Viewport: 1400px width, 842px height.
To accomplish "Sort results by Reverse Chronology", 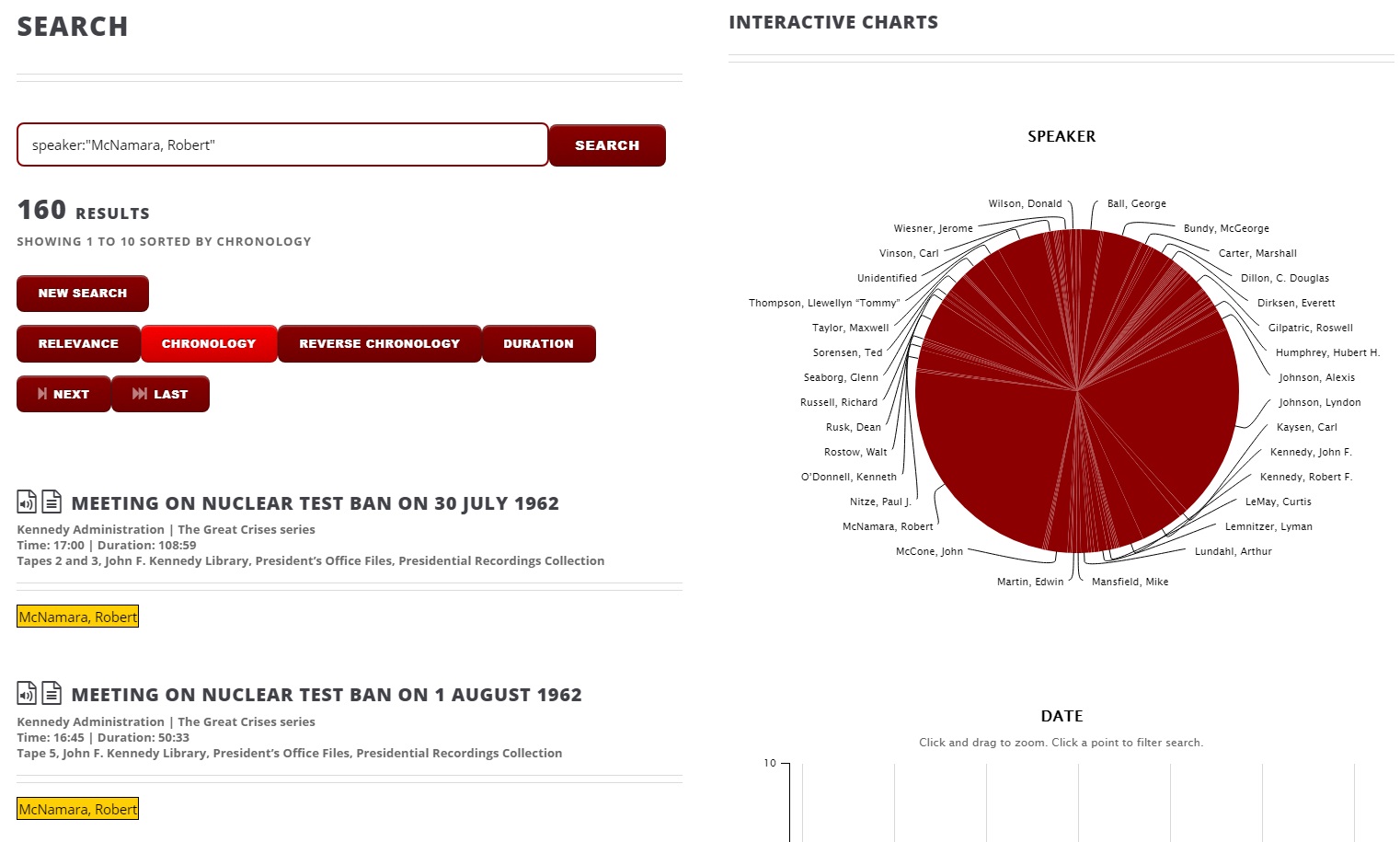I will pos(379,344).
